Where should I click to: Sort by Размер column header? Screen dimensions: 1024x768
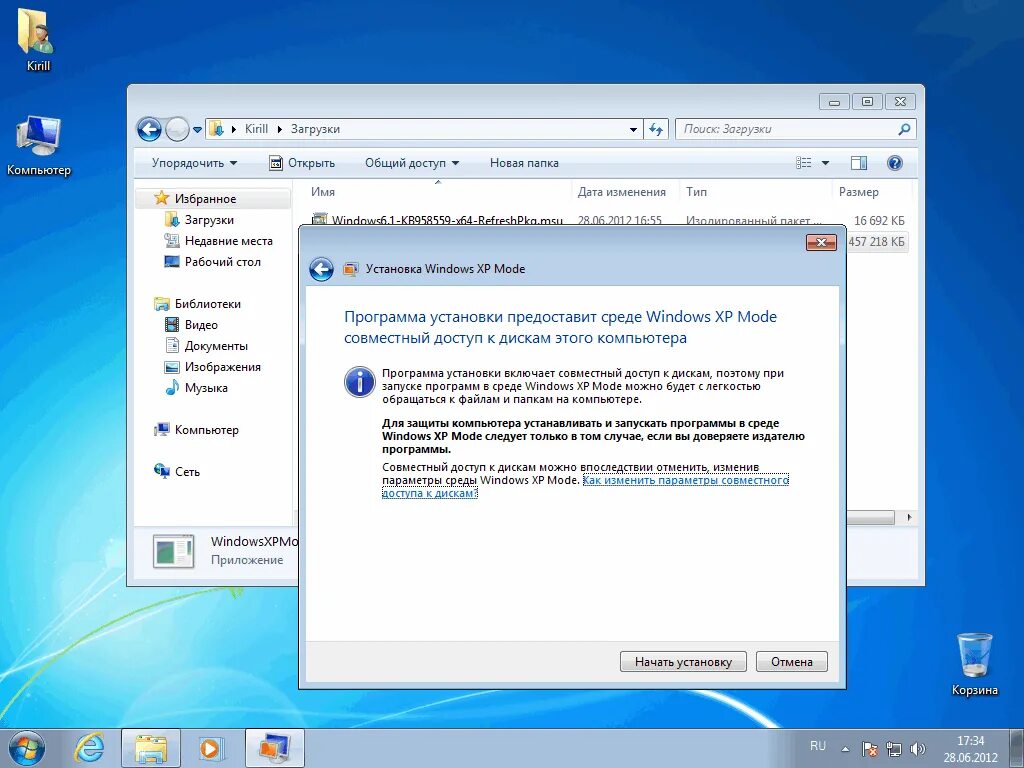(x=871, y=192)
